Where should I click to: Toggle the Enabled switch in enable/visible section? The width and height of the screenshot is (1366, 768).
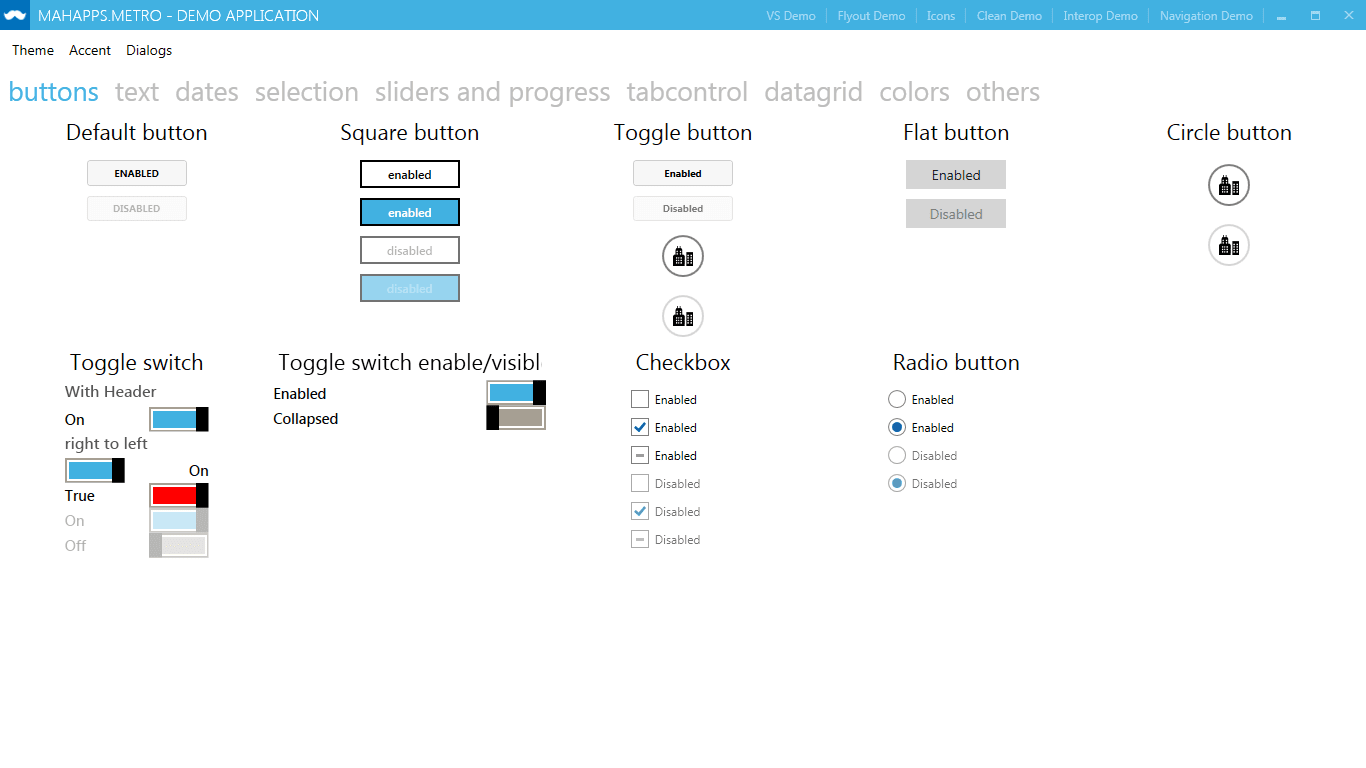(x=515, y=392)
